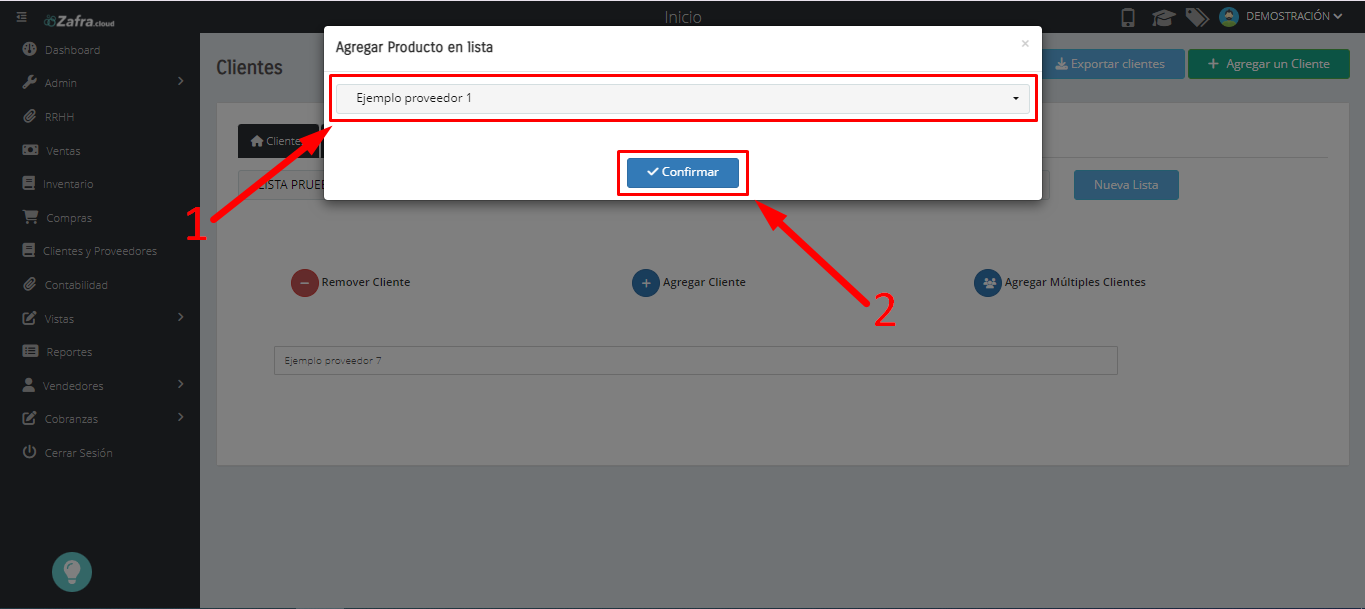The height and width of the screenshot is (609, 1365).
Task: Click the Exportar clientes button
Action: point(1111,64)
